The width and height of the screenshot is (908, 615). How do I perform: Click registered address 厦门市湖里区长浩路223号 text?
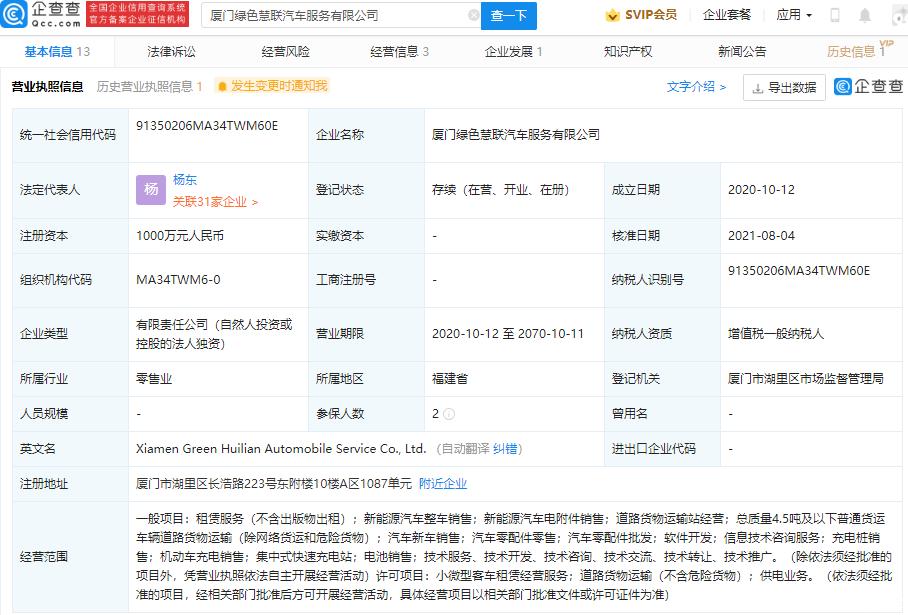point(273,484)
